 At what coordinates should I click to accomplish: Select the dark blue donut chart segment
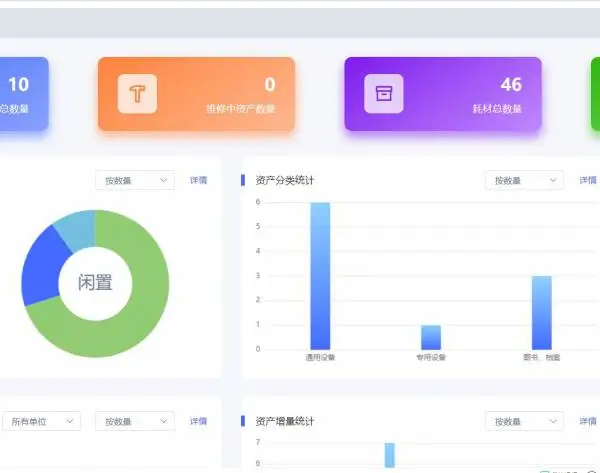(42, 270)
